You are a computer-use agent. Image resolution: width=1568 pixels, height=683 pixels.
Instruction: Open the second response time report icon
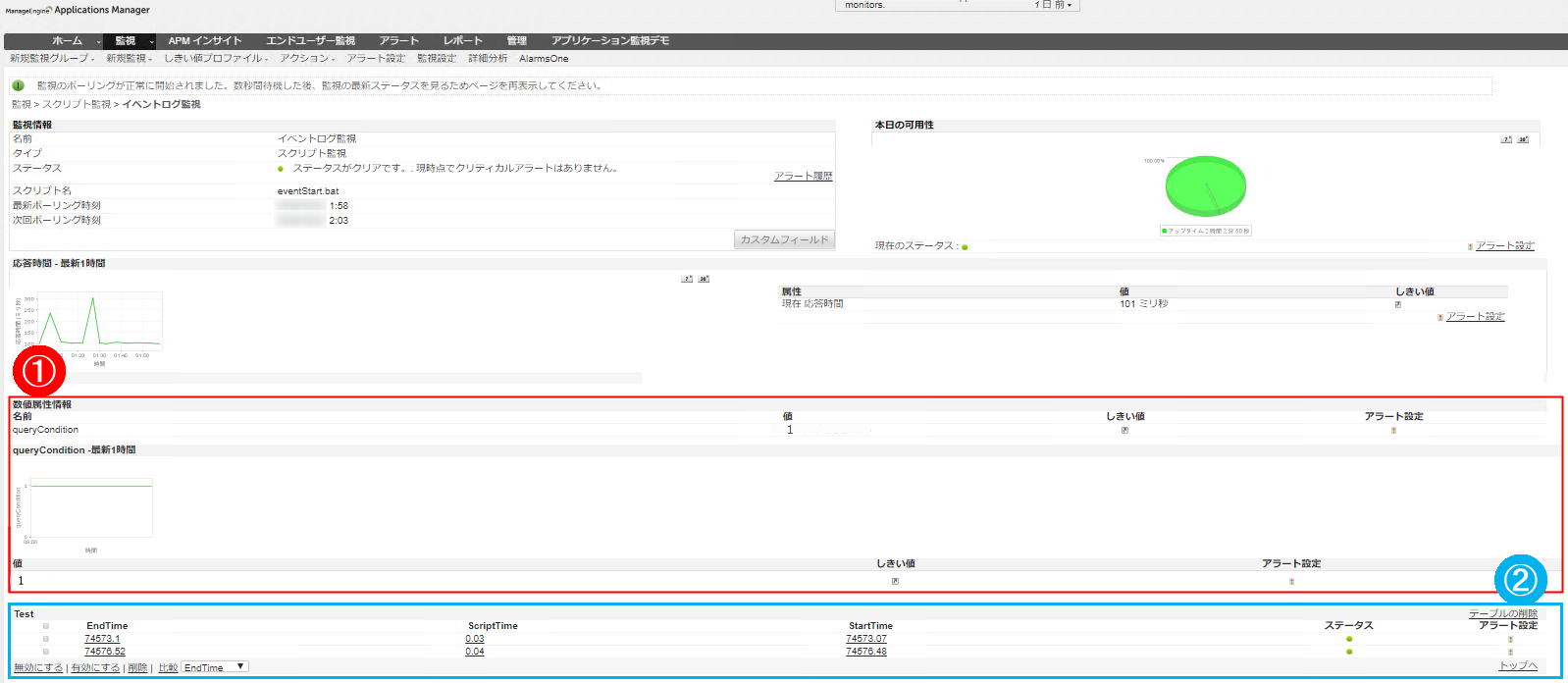click(704, 279)
